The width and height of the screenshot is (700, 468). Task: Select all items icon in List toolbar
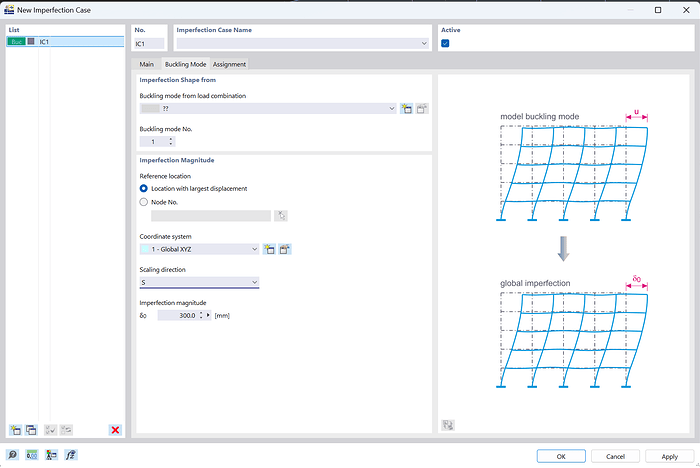click(x=50, y=430)
